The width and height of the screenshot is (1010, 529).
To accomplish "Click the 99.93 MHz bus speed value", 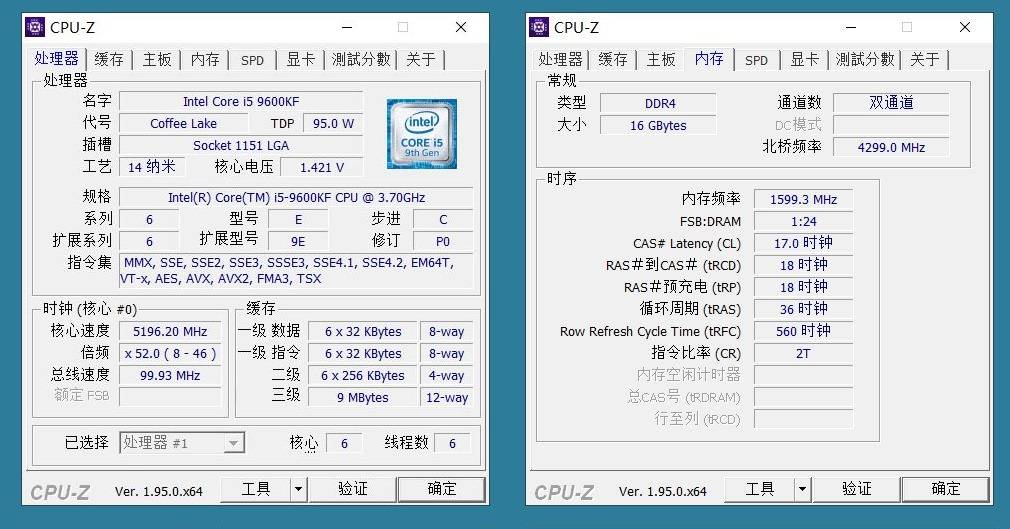I will pyautogui.click(x=170, y=376).
